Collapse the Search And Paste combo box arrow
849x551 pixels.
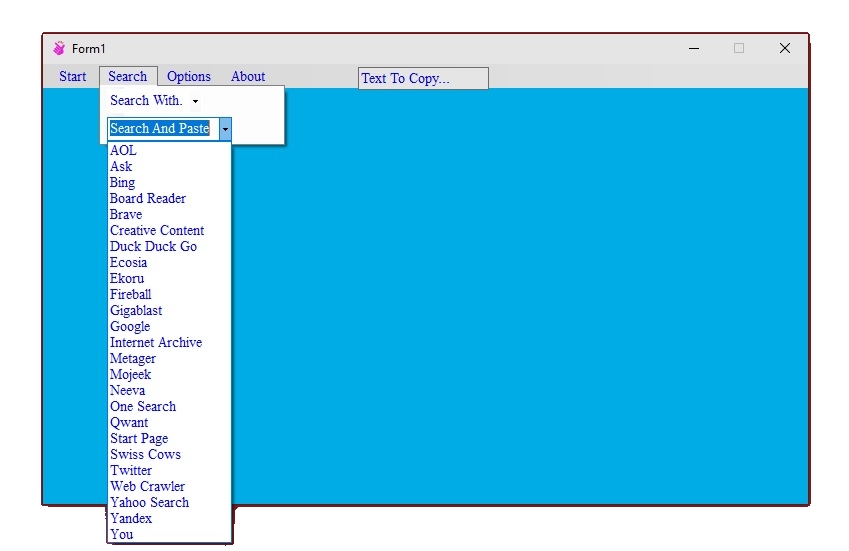click(225, 129)
